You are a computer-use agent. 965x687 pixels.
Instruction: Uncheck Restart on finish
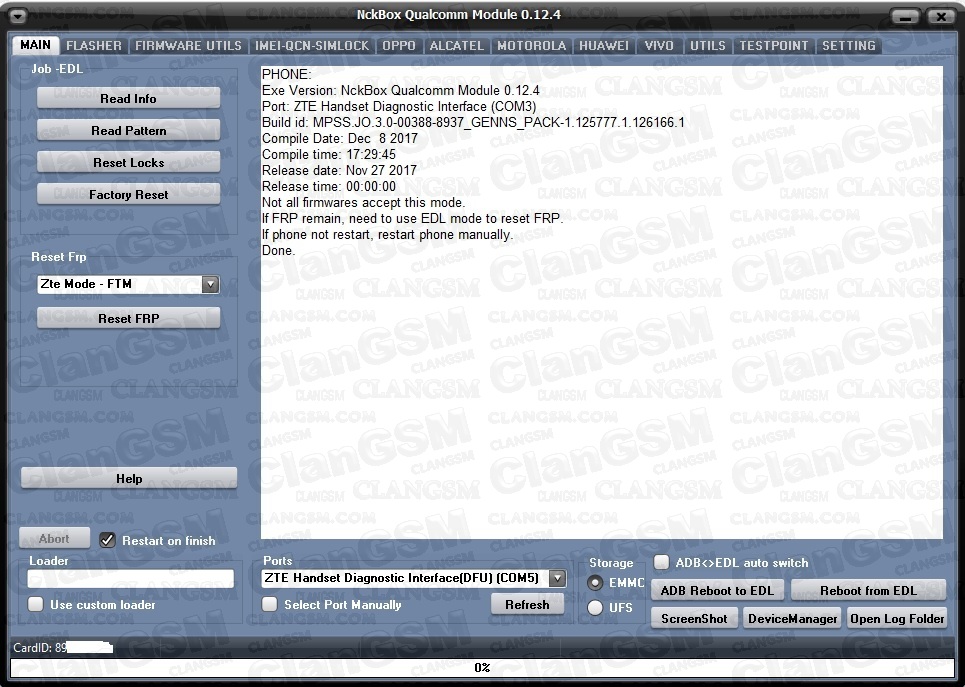click(x=107, y=540)
